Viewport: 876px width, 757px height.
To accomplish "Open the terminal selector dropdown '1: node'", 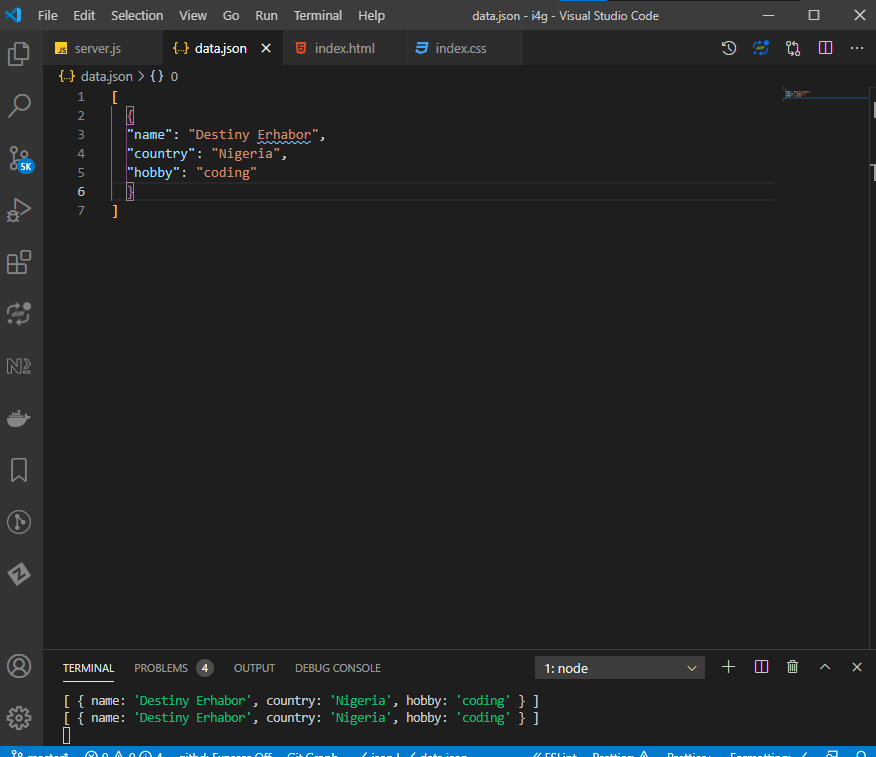I will (620, 668).
